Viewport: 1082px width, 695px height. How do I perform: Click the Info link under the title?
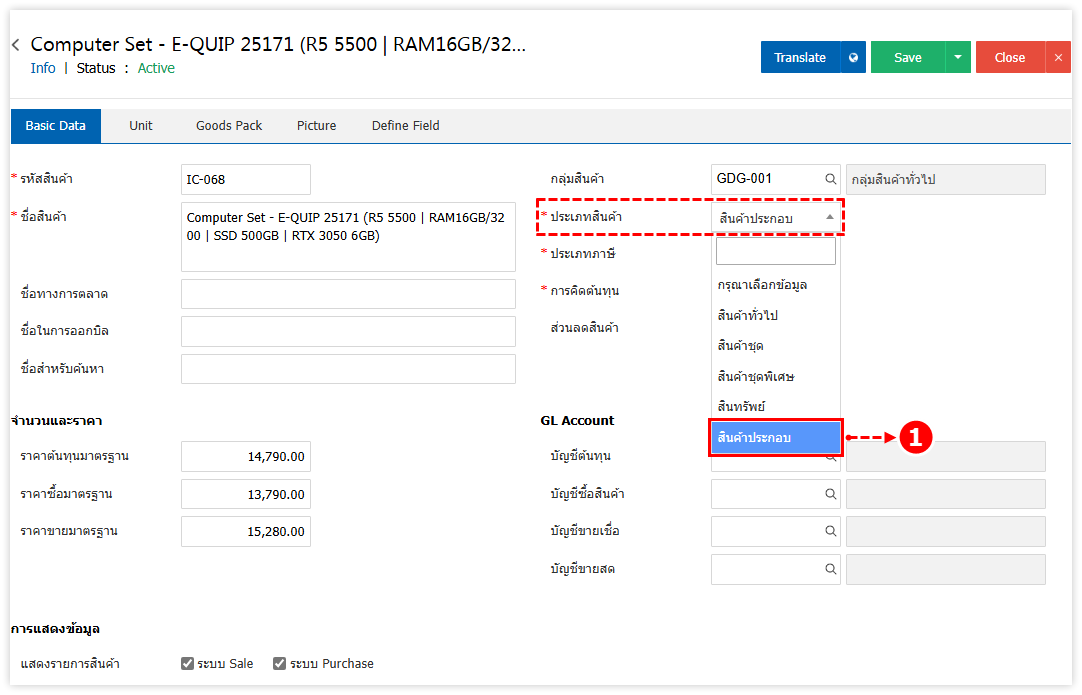tap(43, 69)
